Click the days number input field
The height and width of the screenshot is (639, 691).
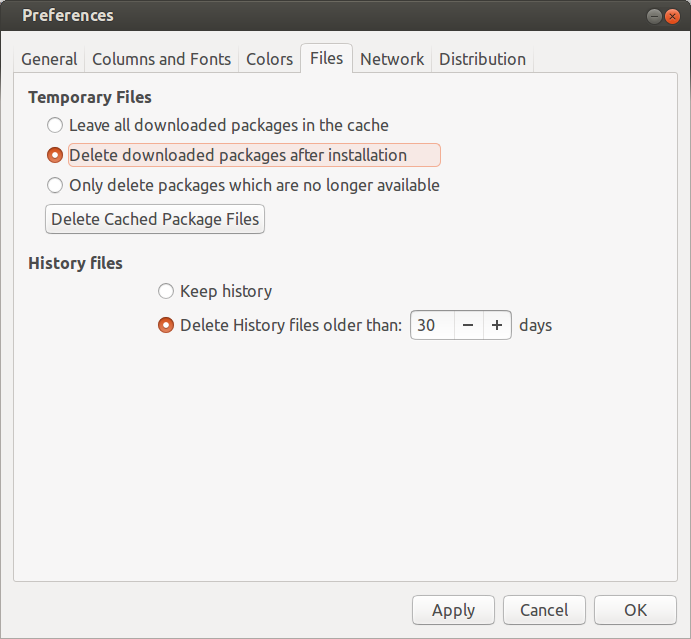432,325
